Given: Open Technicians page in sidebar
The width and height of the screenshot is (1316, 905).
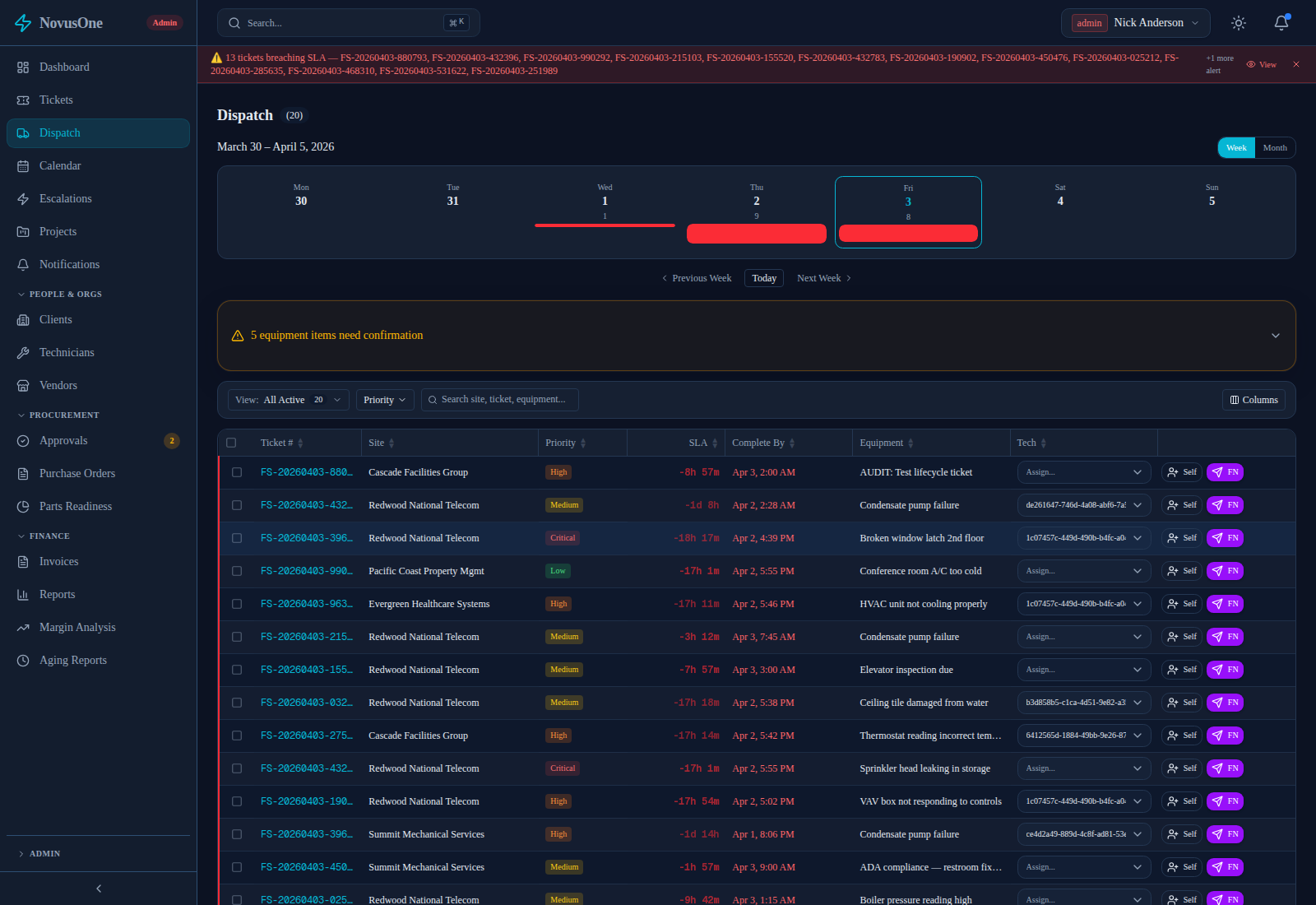Looking at the screenshot, I should pos(98,353).
